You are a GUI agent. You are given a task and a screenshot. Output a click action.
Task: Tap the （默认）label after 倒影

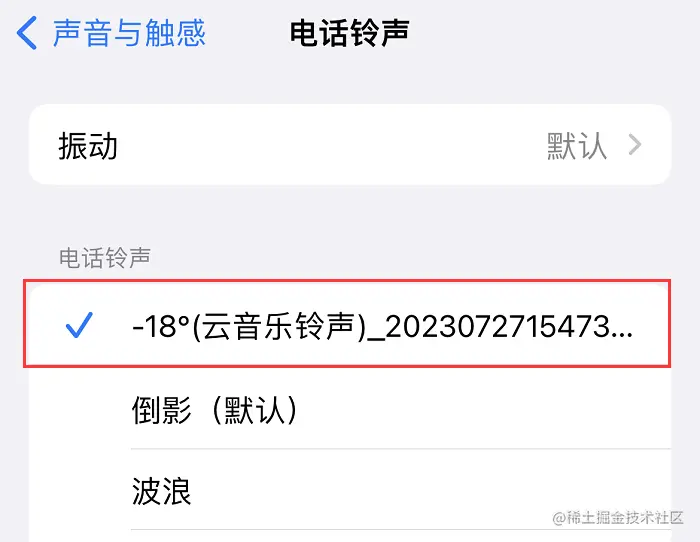coord(254,410)
